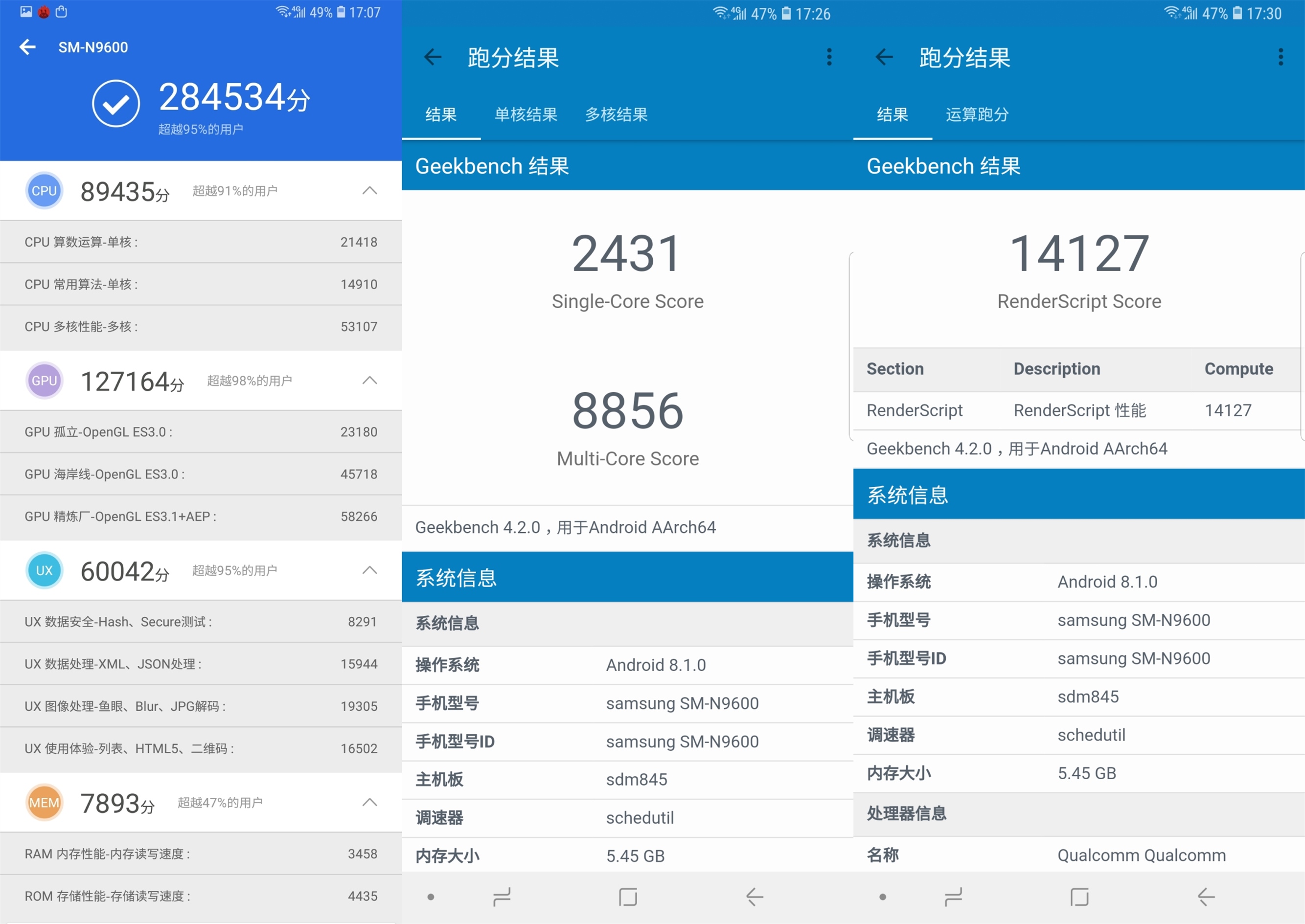Collapse the MEM score details section
This screenshot has height=924, width=1305.
[x=370, y=802]
